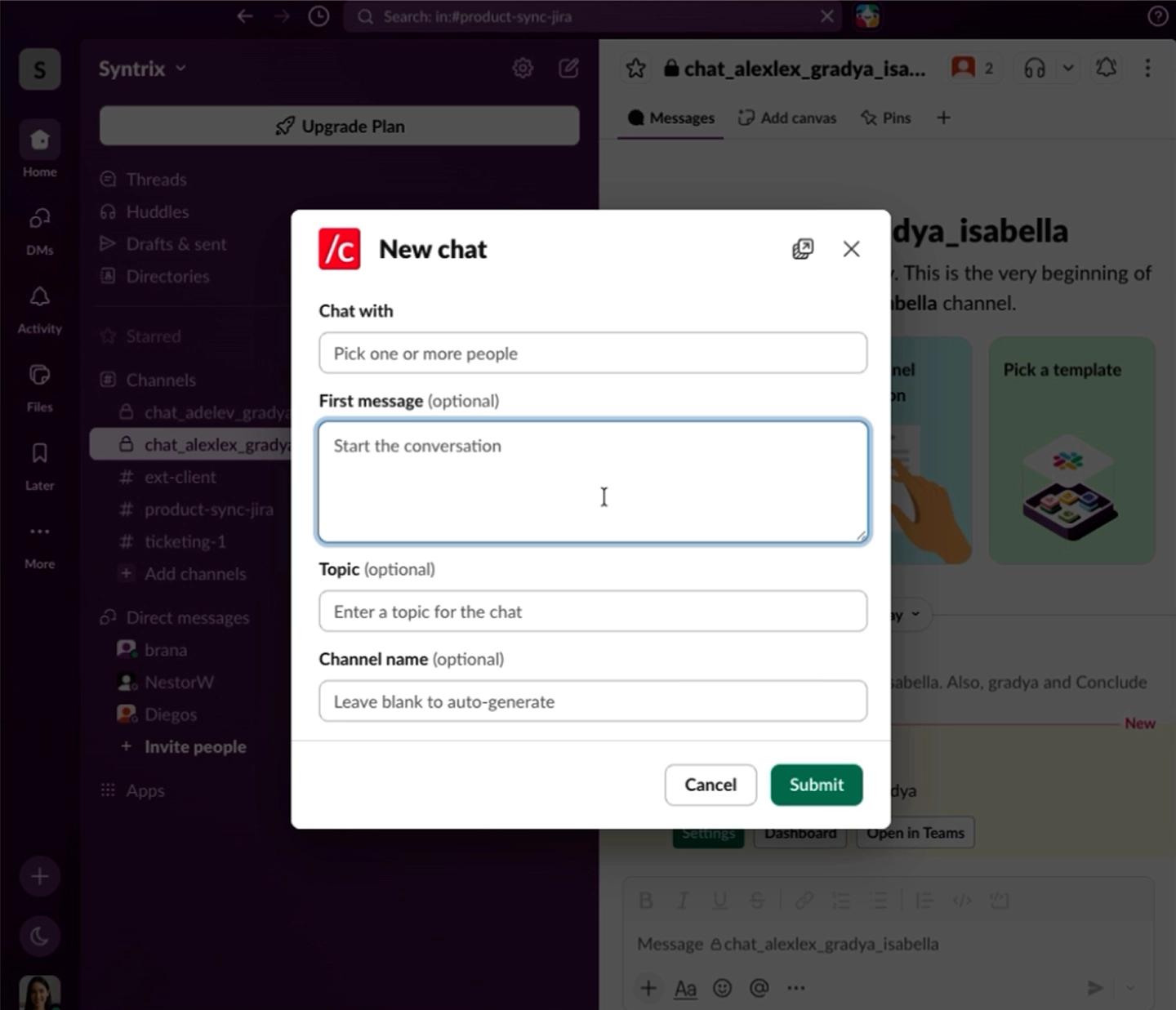Open sidebar preferences gear icon
Image resolution: width=1176 pixels, height=1010 pixels.
click(x=523, y=69)
